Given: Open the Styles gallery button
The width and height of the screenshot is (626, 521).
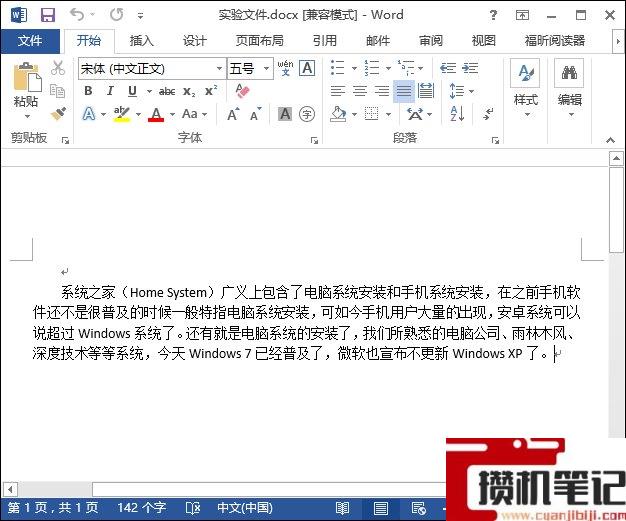Looking at the screenshot, I should (x=525, y=88).
